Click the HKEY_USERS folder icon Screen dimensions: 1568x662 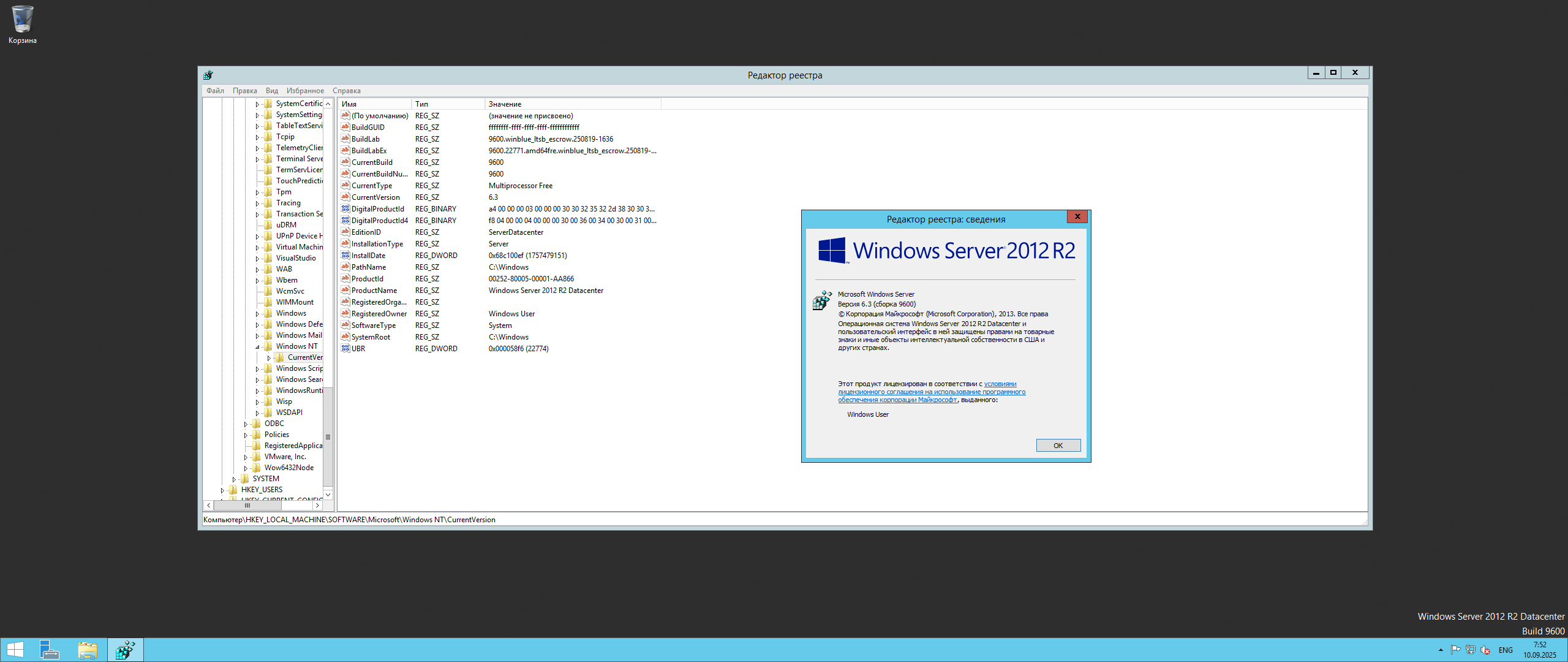coord(233,490)
